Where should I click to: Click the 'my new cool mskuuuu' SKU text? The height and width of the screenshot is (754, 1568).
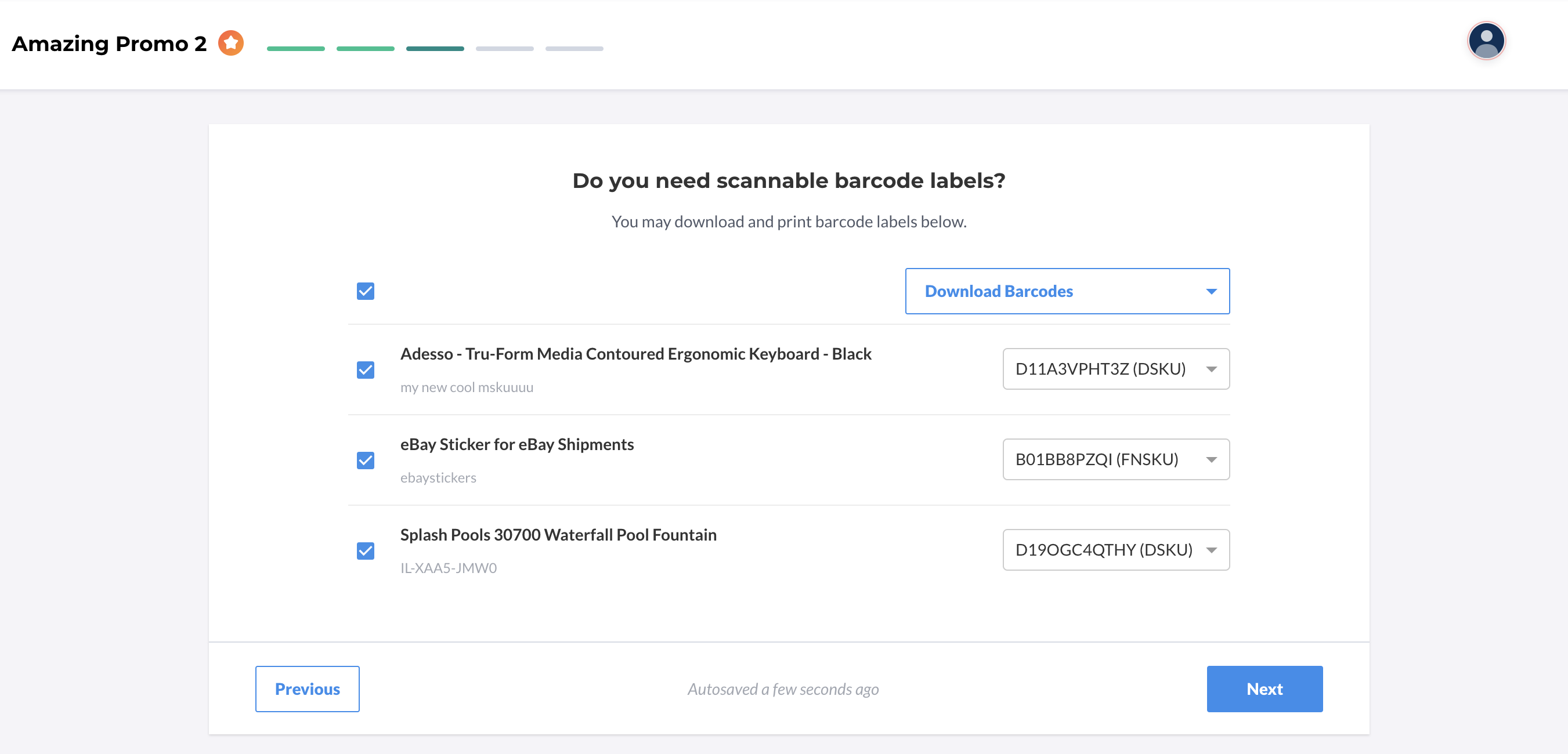(467, 387)
